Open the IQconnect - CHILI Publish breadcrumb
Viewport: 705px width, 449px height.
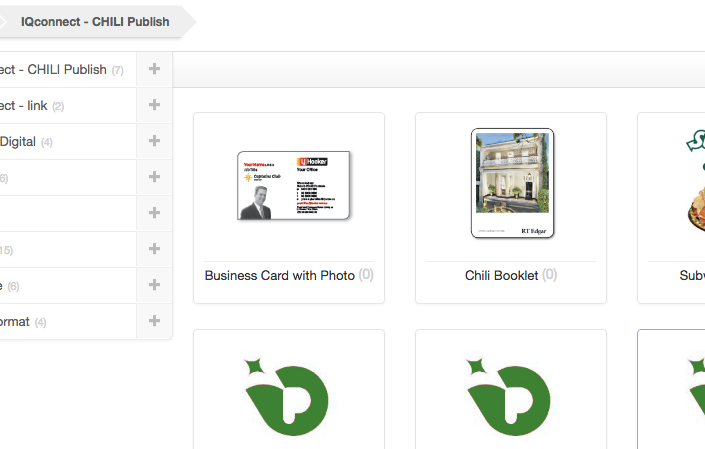tap(95, 22)
